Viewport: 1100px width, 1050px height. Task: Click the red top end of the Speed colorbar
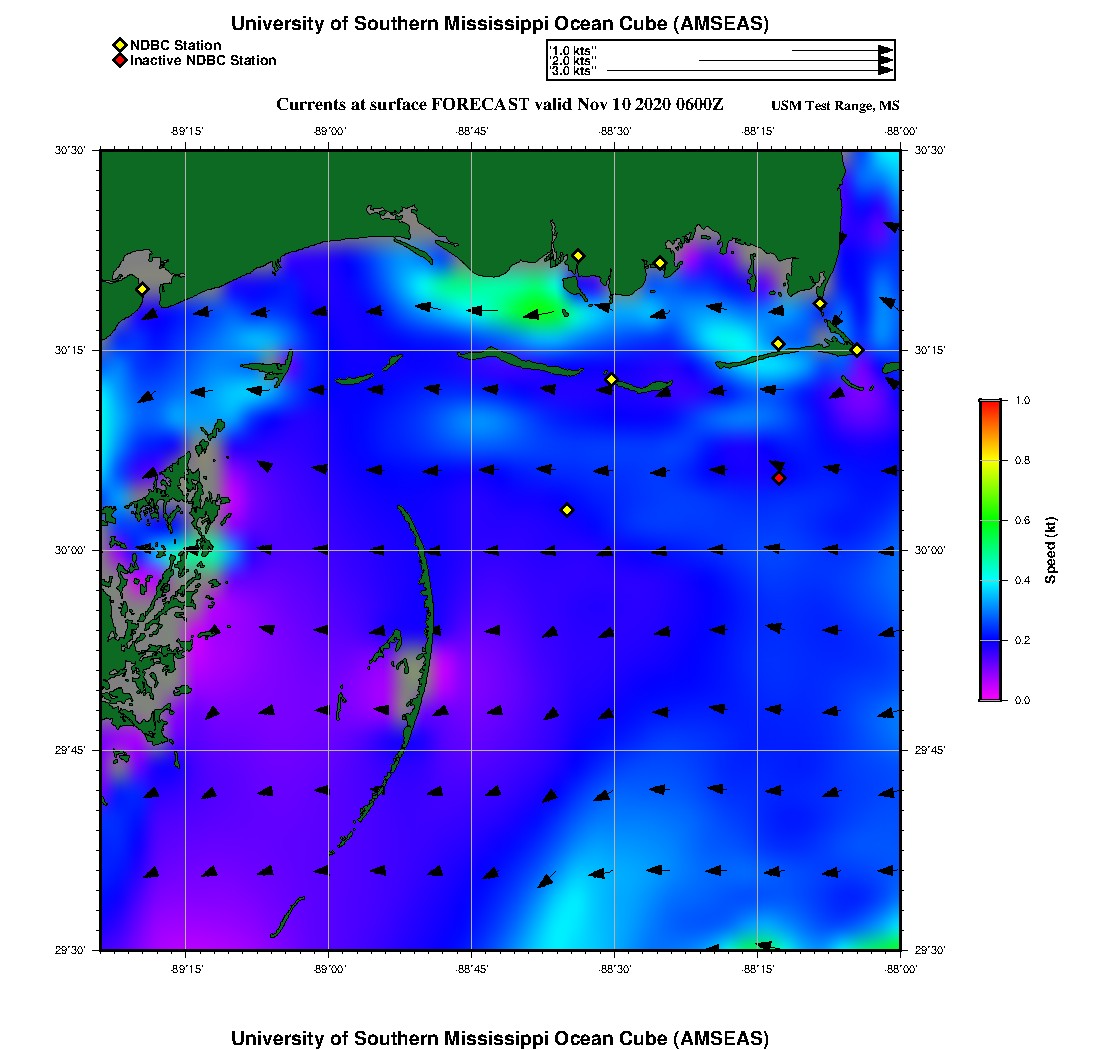990,405
